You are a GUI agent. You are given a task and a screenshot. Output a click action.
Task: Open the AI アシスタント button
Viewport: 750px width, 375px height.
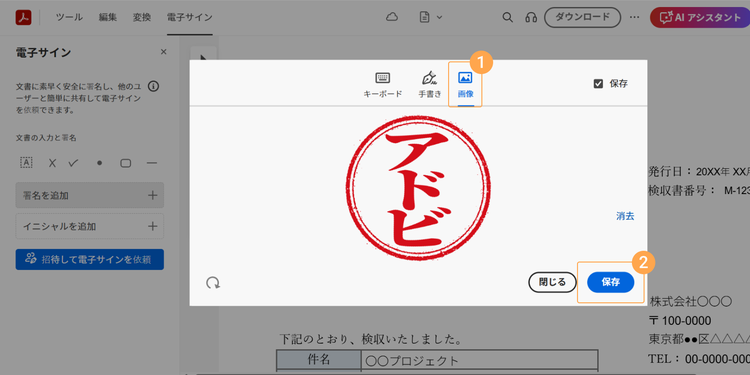click(700, 17)
